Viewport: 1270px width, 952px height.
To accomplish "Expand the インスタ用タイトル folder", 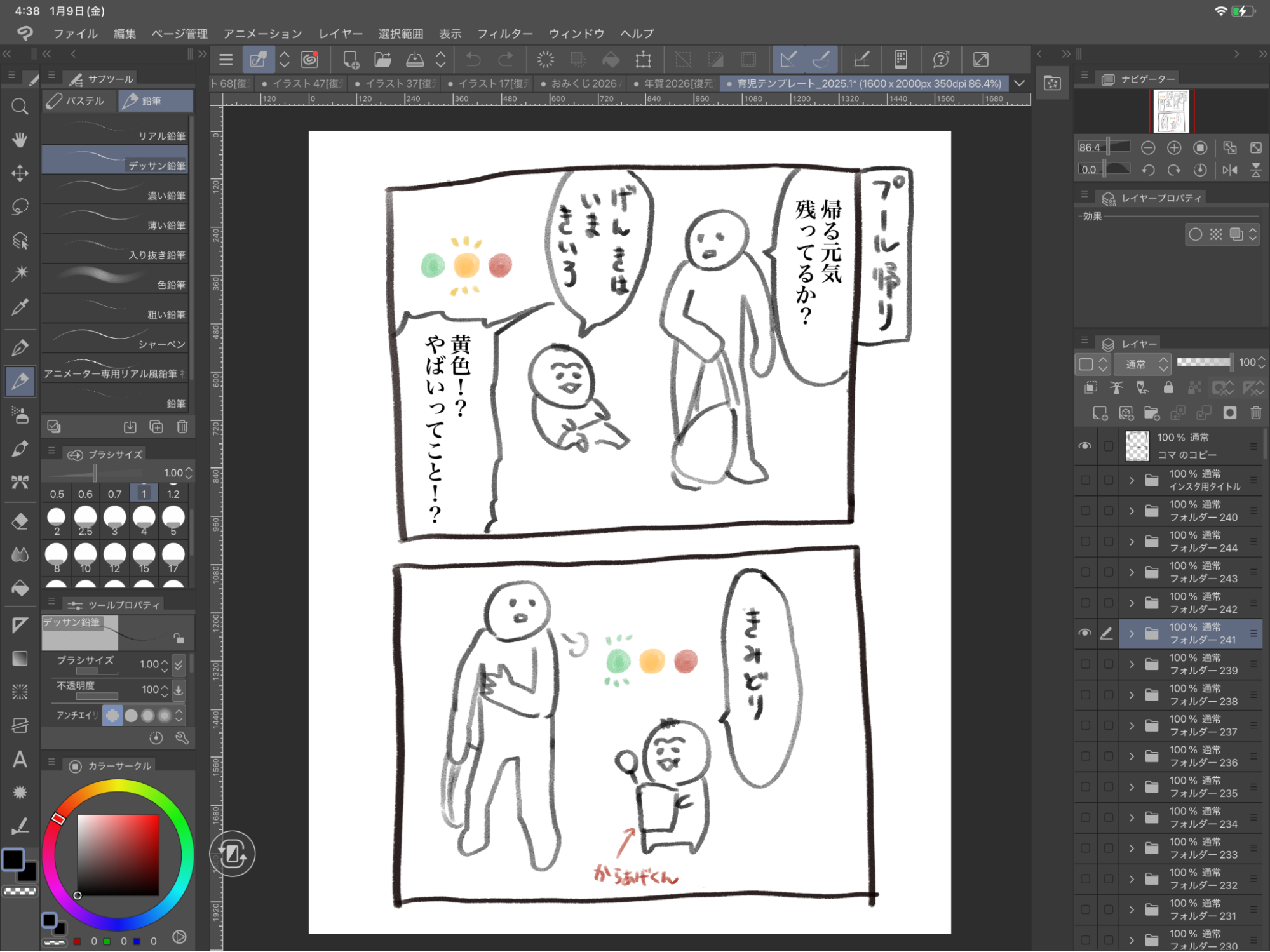I will coord(1132,480).
